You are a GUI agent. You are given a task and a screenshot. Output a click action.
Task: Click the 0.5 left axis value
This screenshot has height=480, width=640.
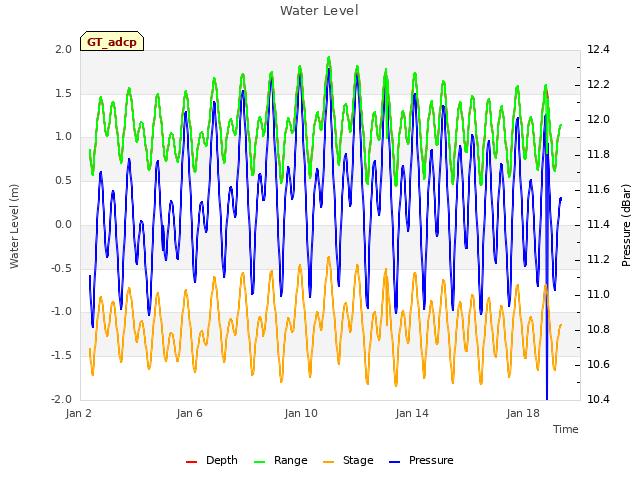click(x=63, y=180)
